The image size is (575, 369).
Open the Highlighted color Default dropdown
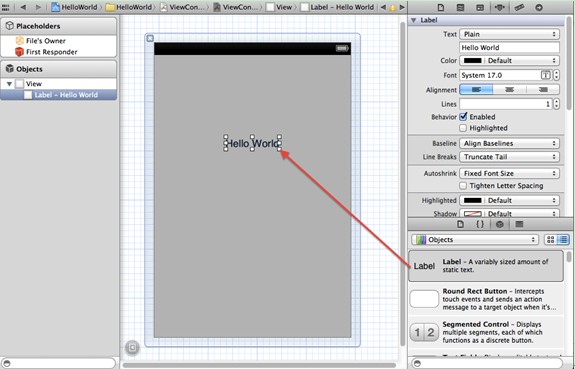click(509, 201)
